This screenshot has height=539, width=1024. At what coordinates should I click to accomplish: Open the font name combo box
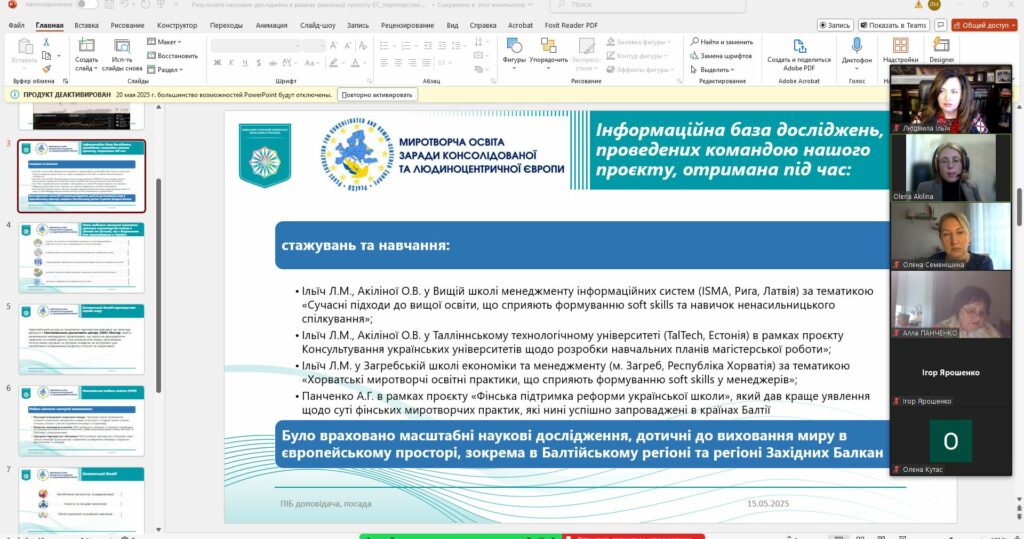click(x=256, y=45)
